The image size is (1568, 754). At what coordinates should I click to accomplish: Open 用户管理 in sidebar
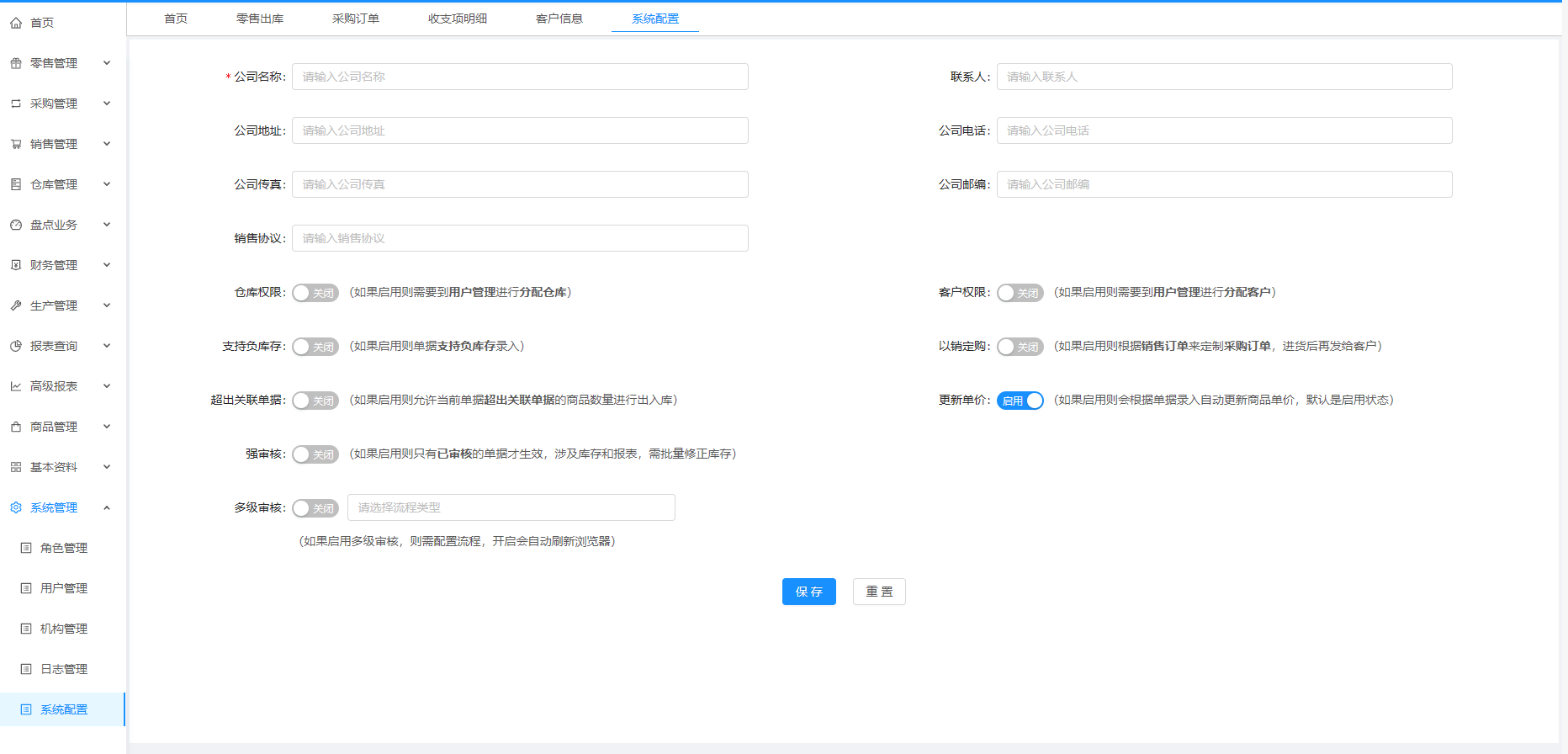[x=63, y=588]
